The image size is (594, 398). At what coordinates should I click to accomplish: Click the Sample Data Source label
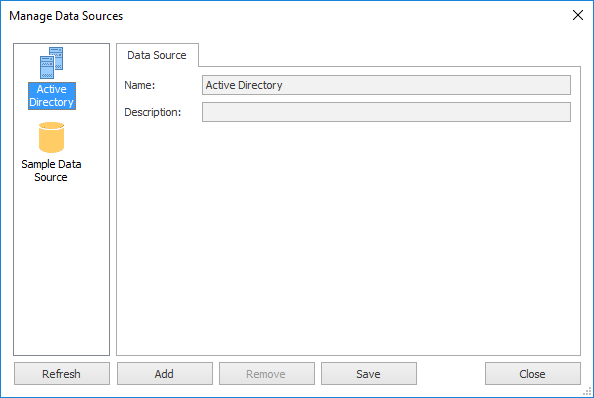51,171
